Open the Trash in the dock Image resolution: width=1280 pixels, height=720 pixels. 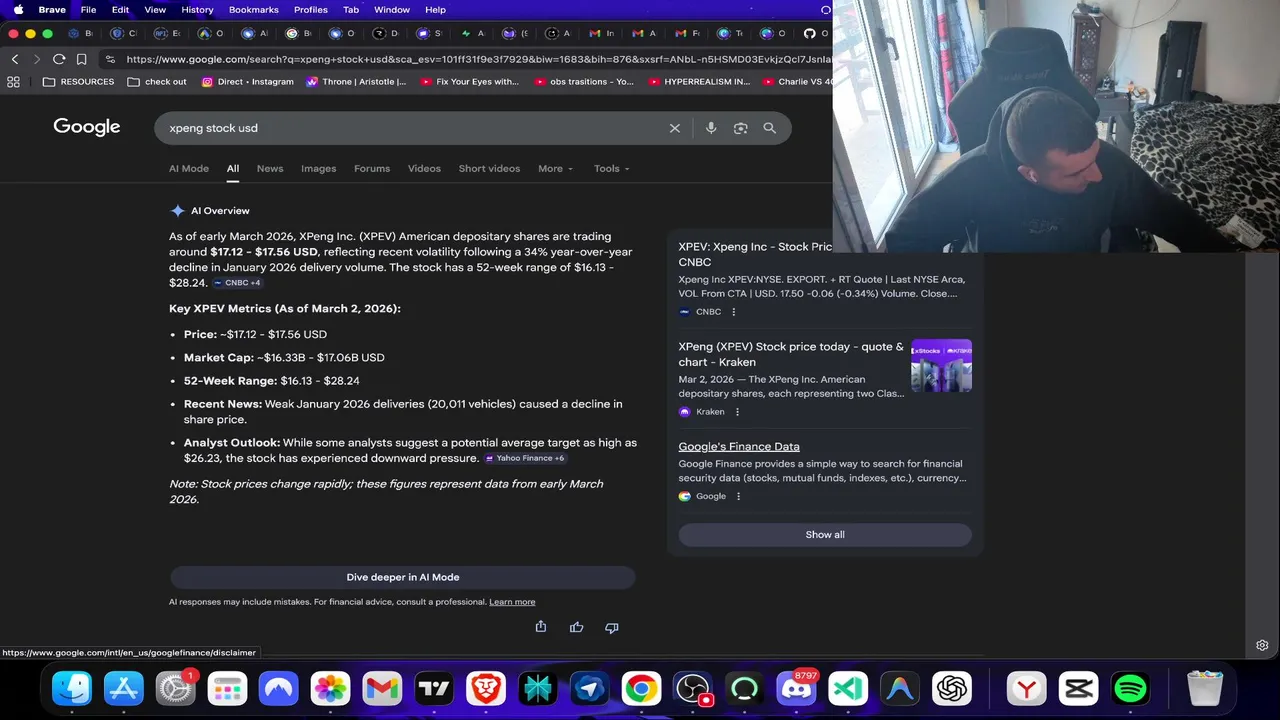pos(1205,688)
